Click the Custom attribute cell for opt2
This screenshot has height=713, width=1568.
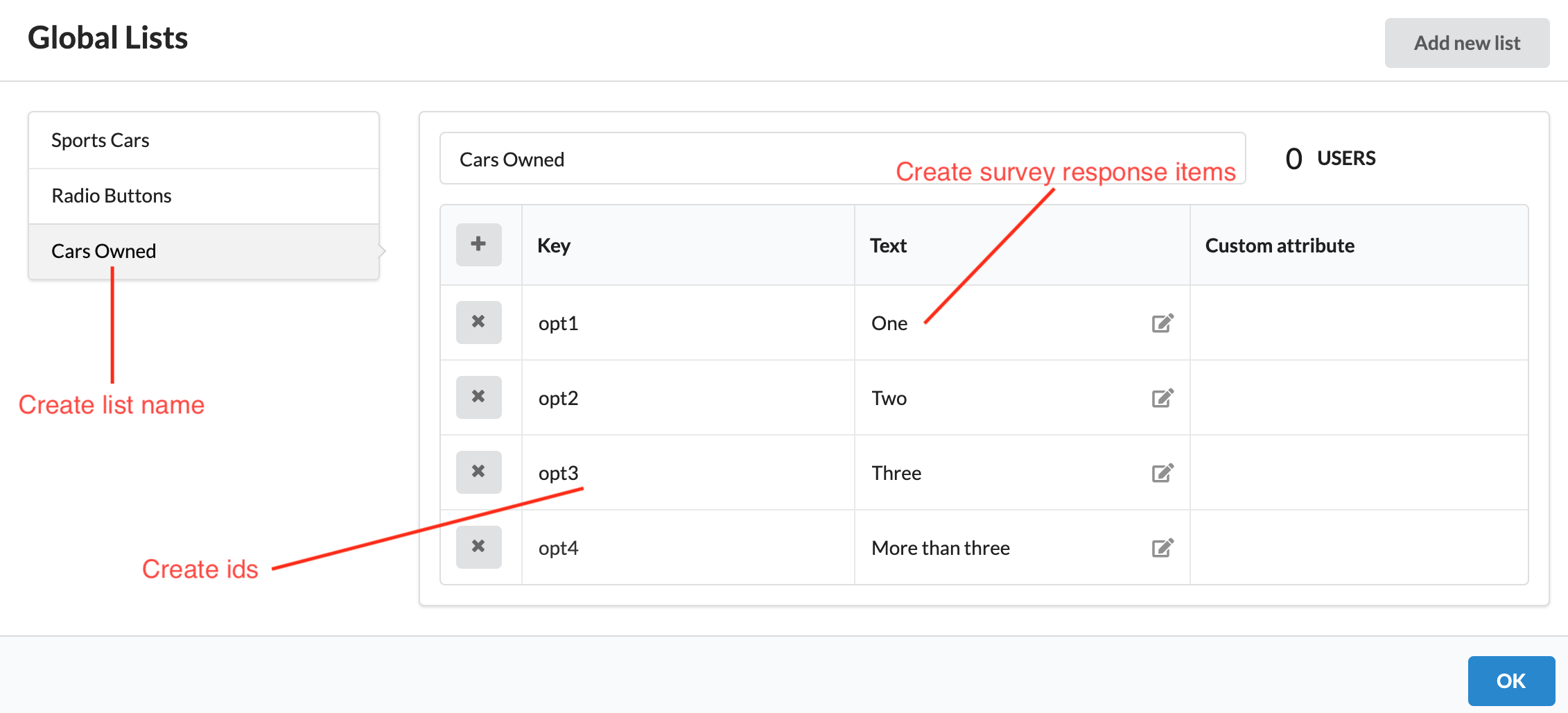[1359, 397]
